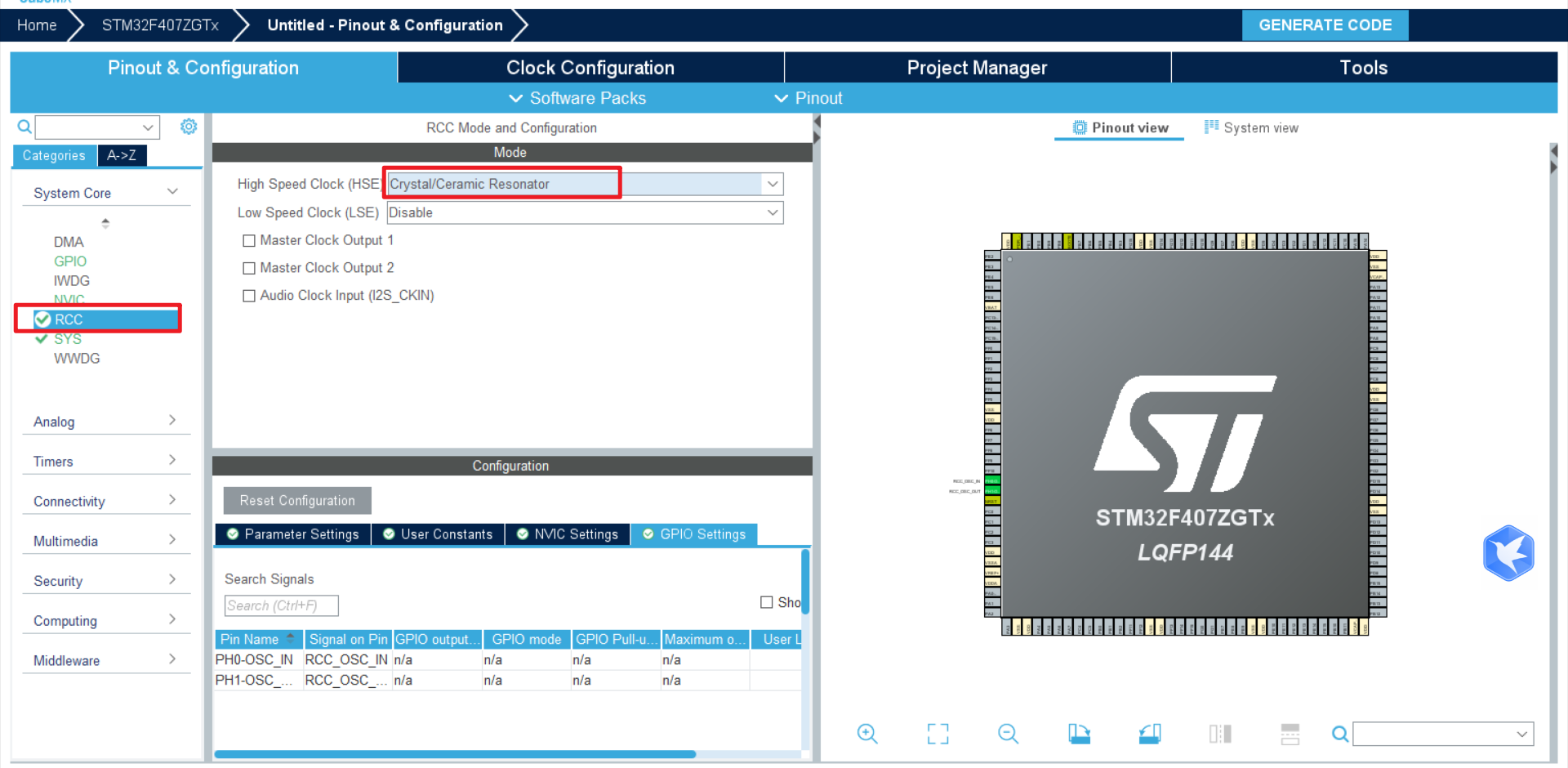Image resolution: width=1568 pixels, height=768 pixels.
Task: Click the vertical scrollbar in Configuration panel
Action: point(805,580)
